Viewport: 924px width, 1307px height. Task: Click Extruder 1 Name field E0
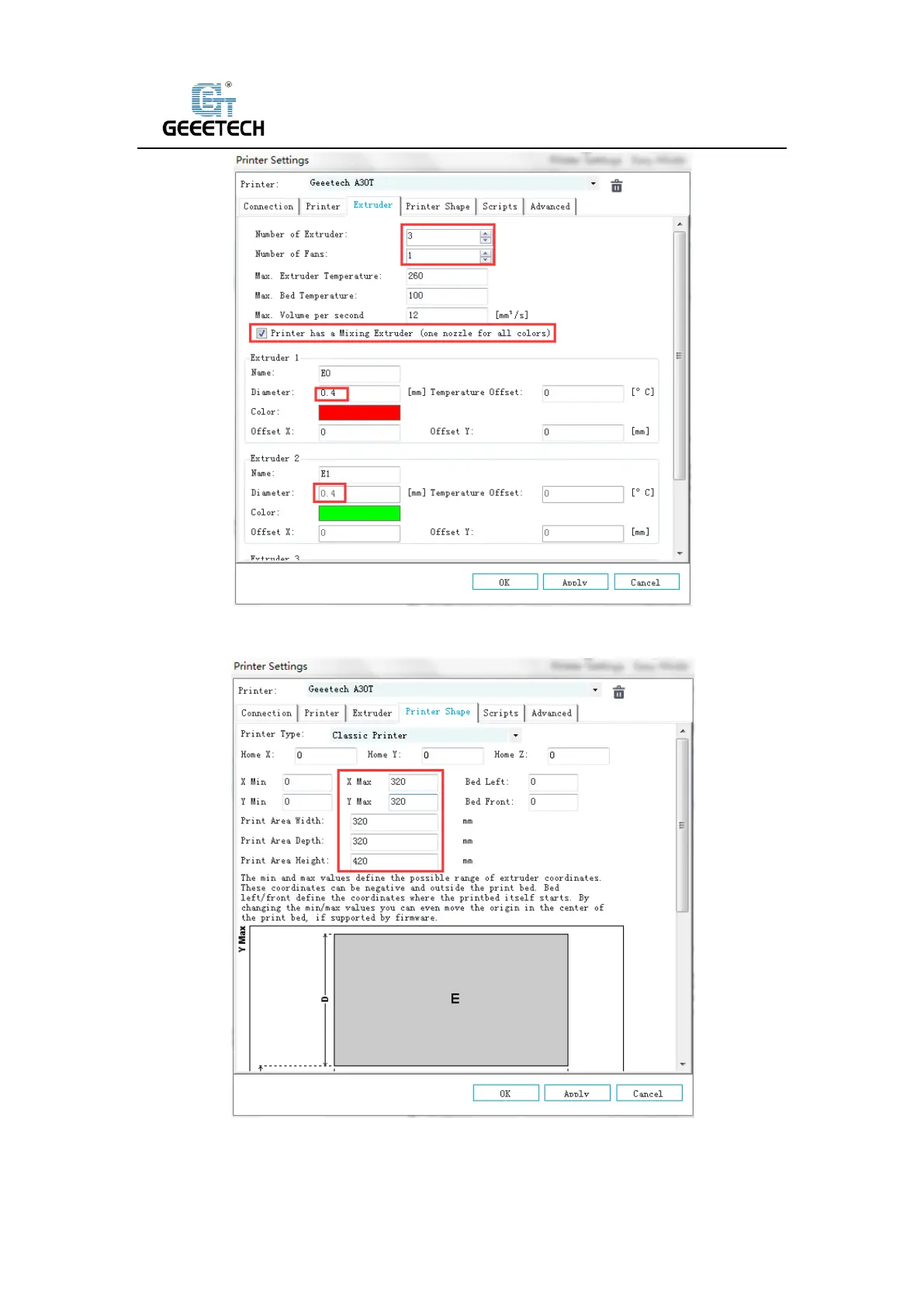[359, 373]
